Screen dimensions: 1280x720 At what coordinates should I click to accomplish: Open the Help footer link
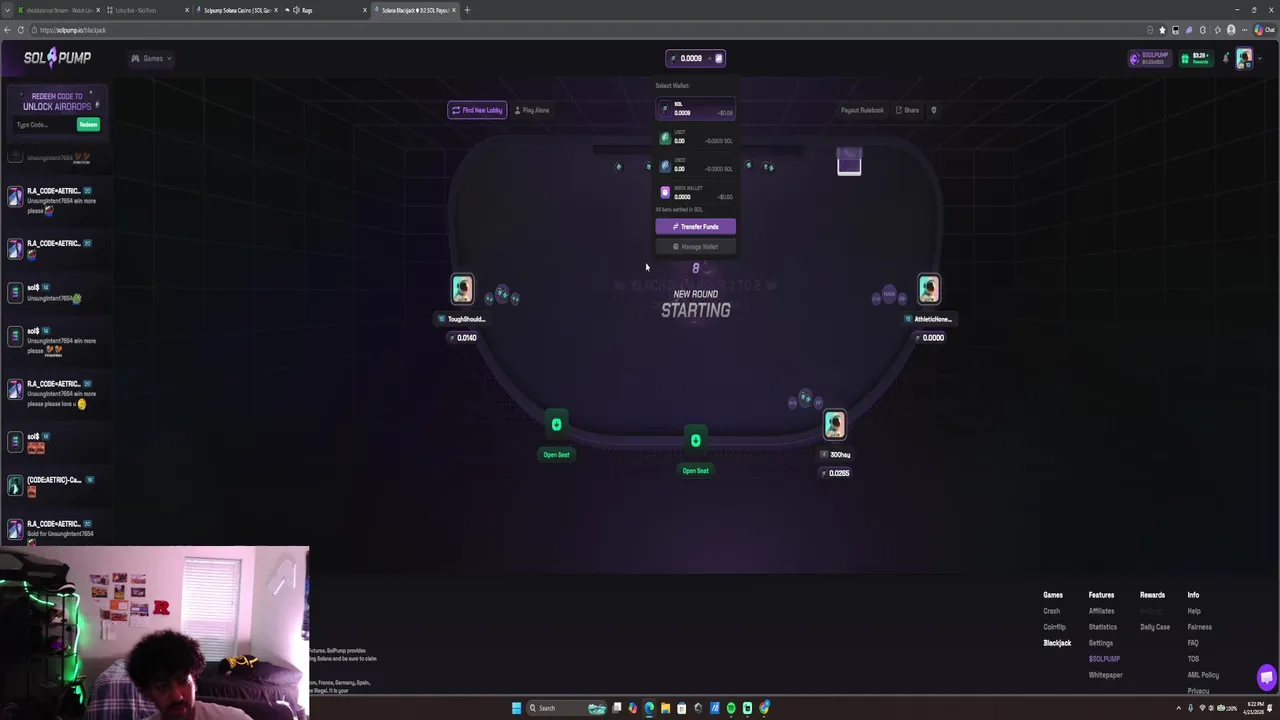click(x=1193, y=611)
